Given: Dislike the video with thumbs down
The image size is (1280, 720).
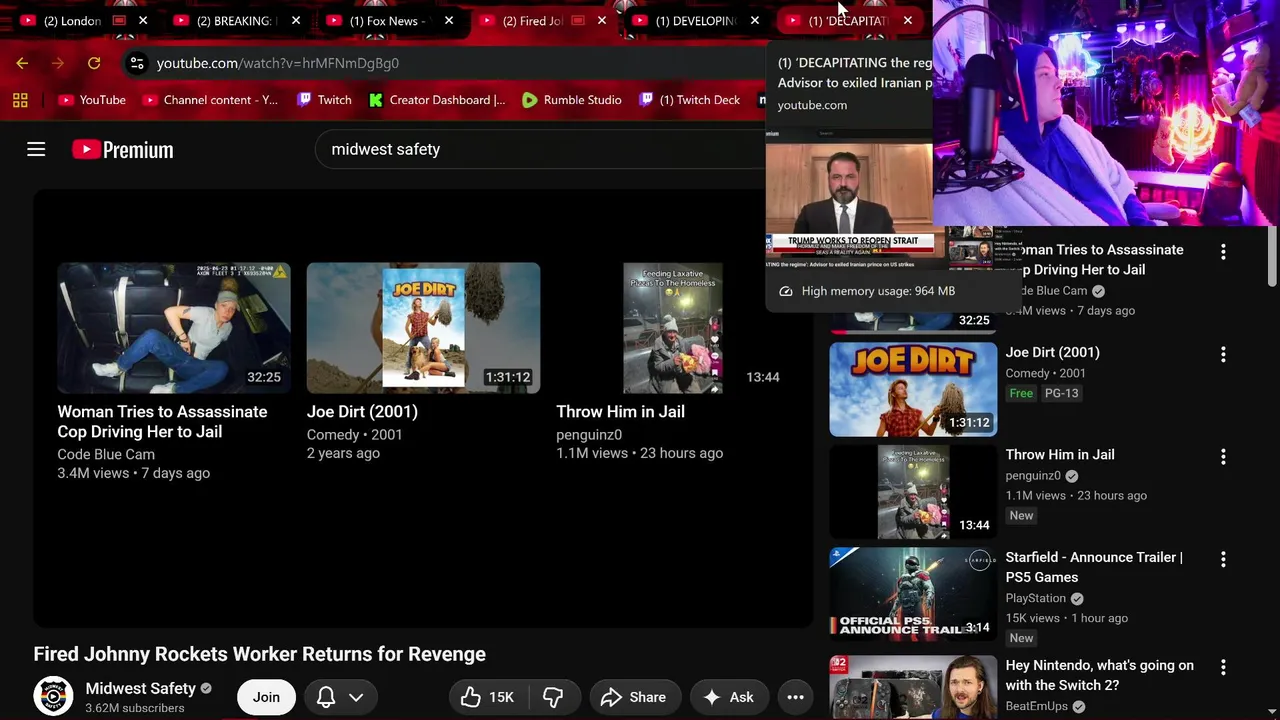Looking at the screenshot, I should point(553,697).
